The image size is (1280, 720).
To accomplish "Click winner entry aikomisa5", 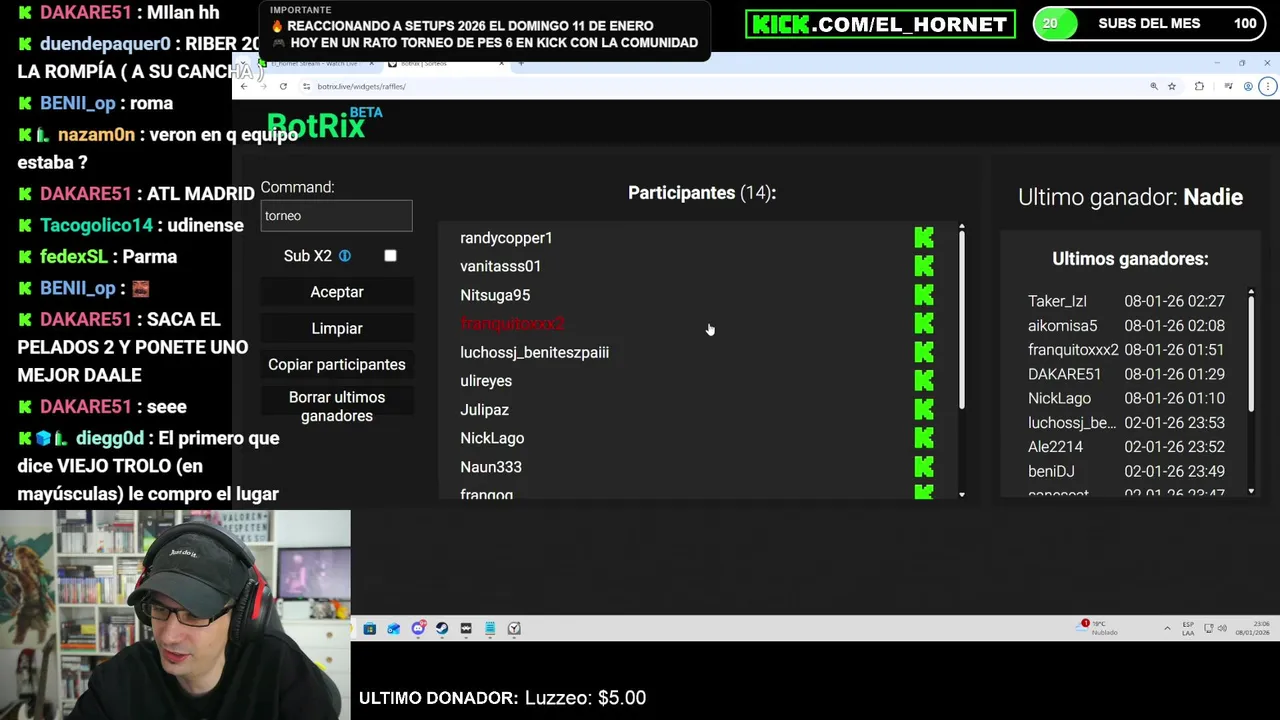I will pyautogui.click(x=1062, y=326).
